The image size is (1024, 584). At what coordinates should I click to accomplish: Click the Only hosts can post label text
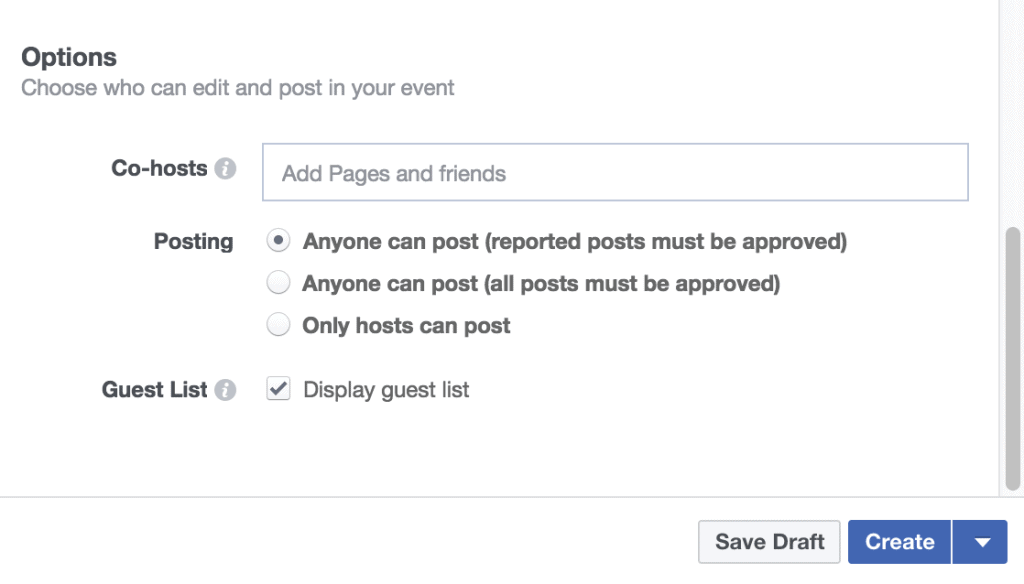[x=406, y=325]
